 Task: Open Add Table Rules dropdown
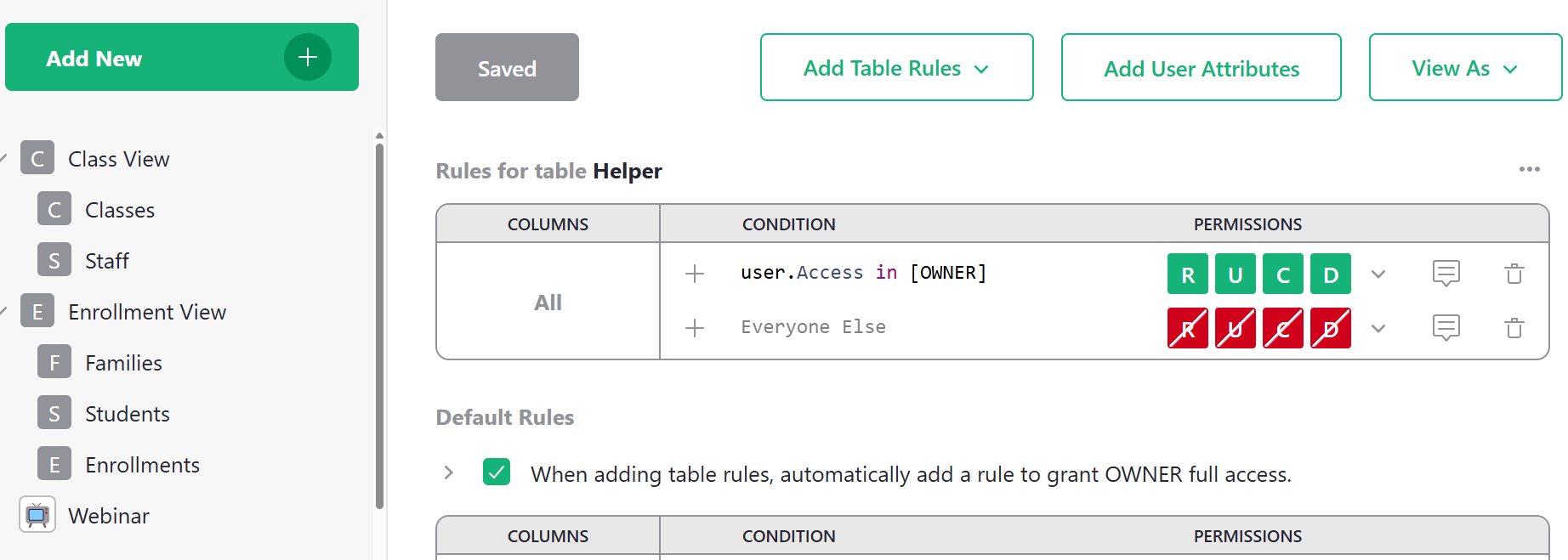click(x=896, y=67)
